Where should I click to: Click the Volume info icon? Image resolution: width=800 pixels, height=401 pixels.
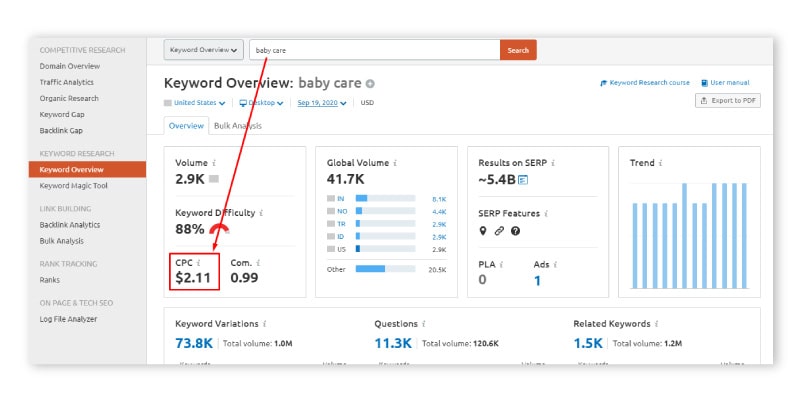point(214,163)
